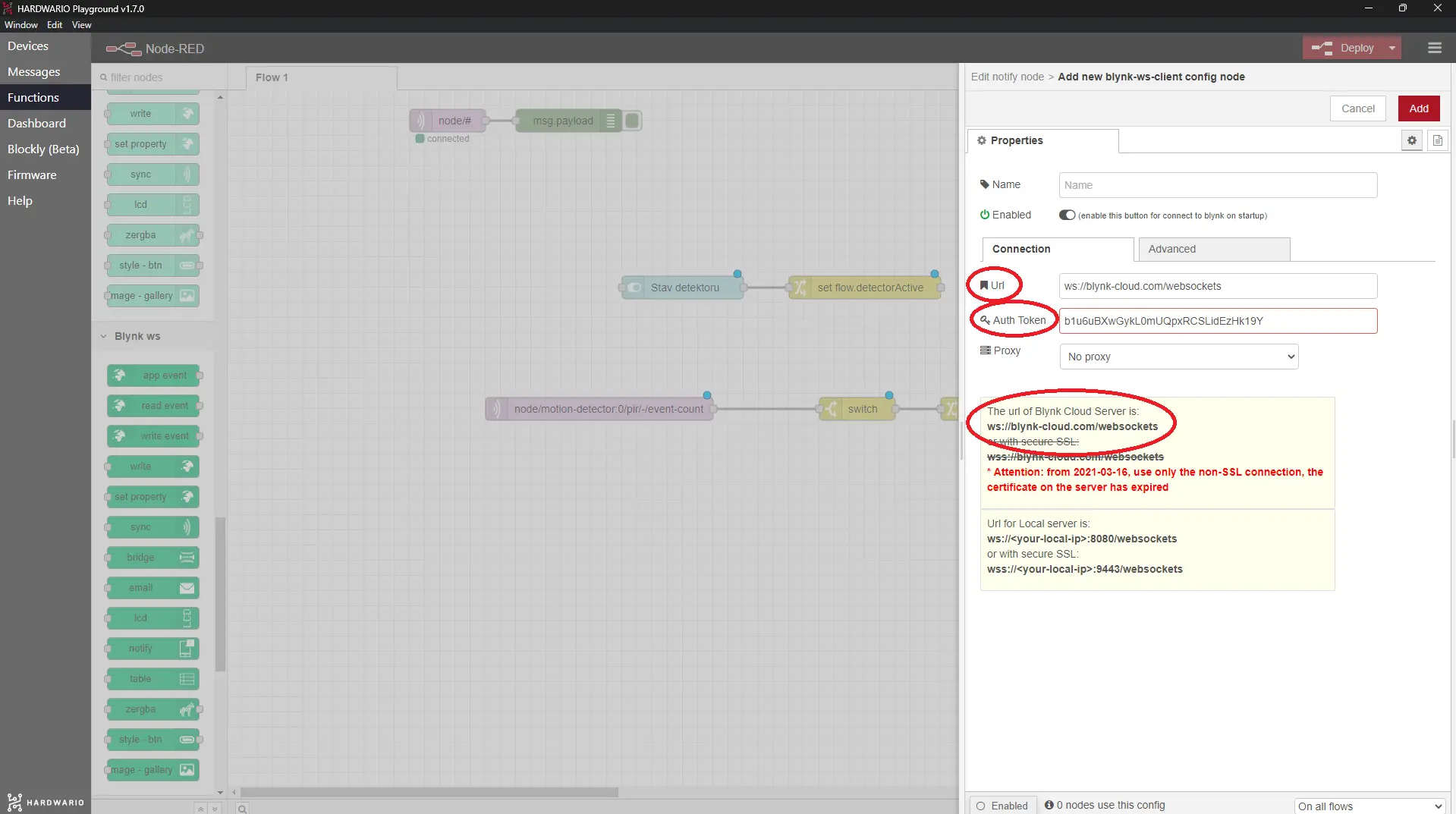Pick the bridge node from Blynk ws
The width and height of the screenshot is (1456, 814).
click(153, 558)
